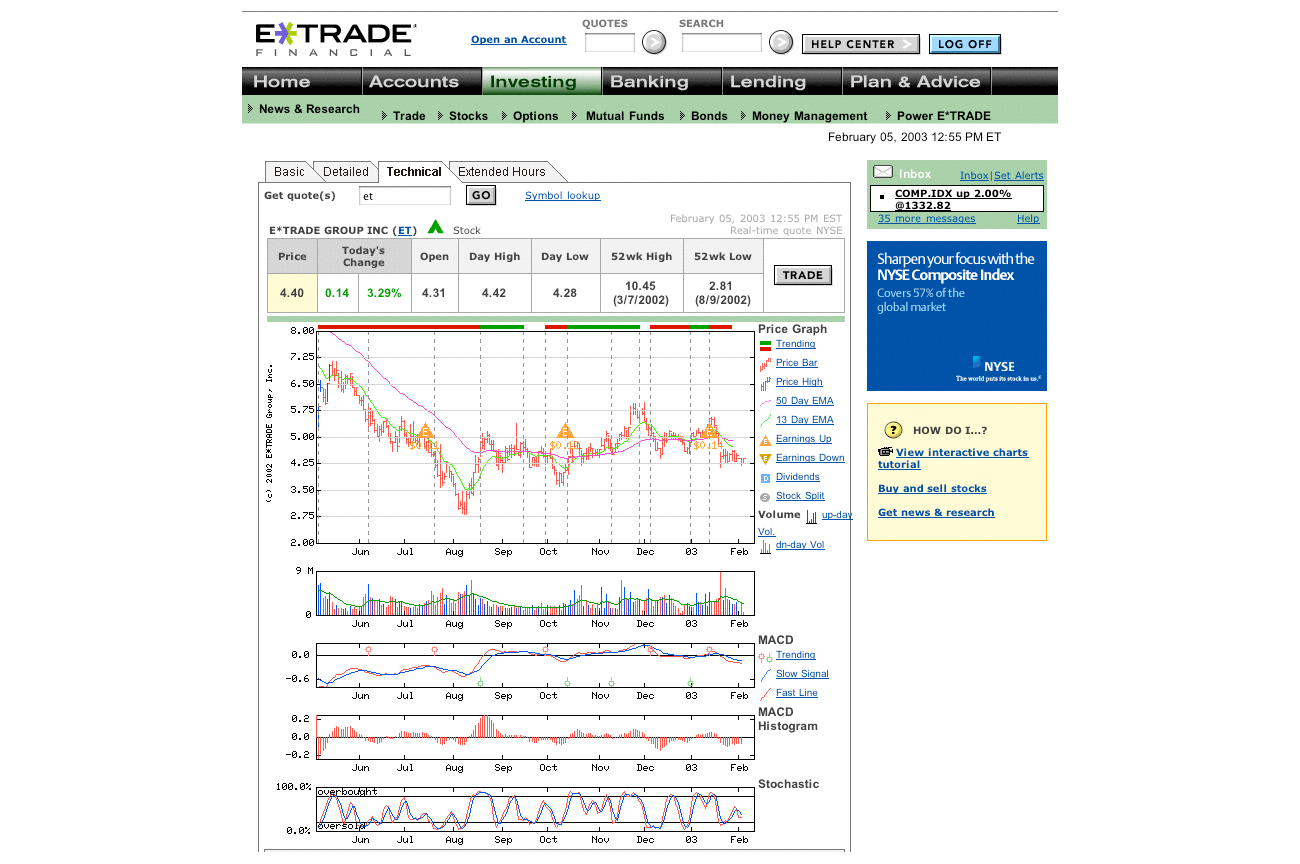
Task: Open the Accounts navigation tab
Action: pyautogui.click(x=421, y=82)
